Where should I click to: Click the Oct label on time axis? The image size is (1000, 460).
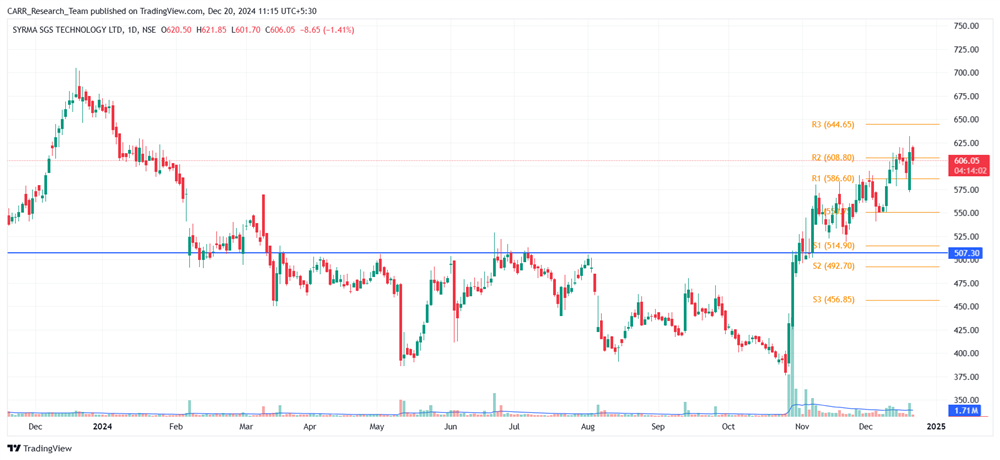tap(729, 426)
